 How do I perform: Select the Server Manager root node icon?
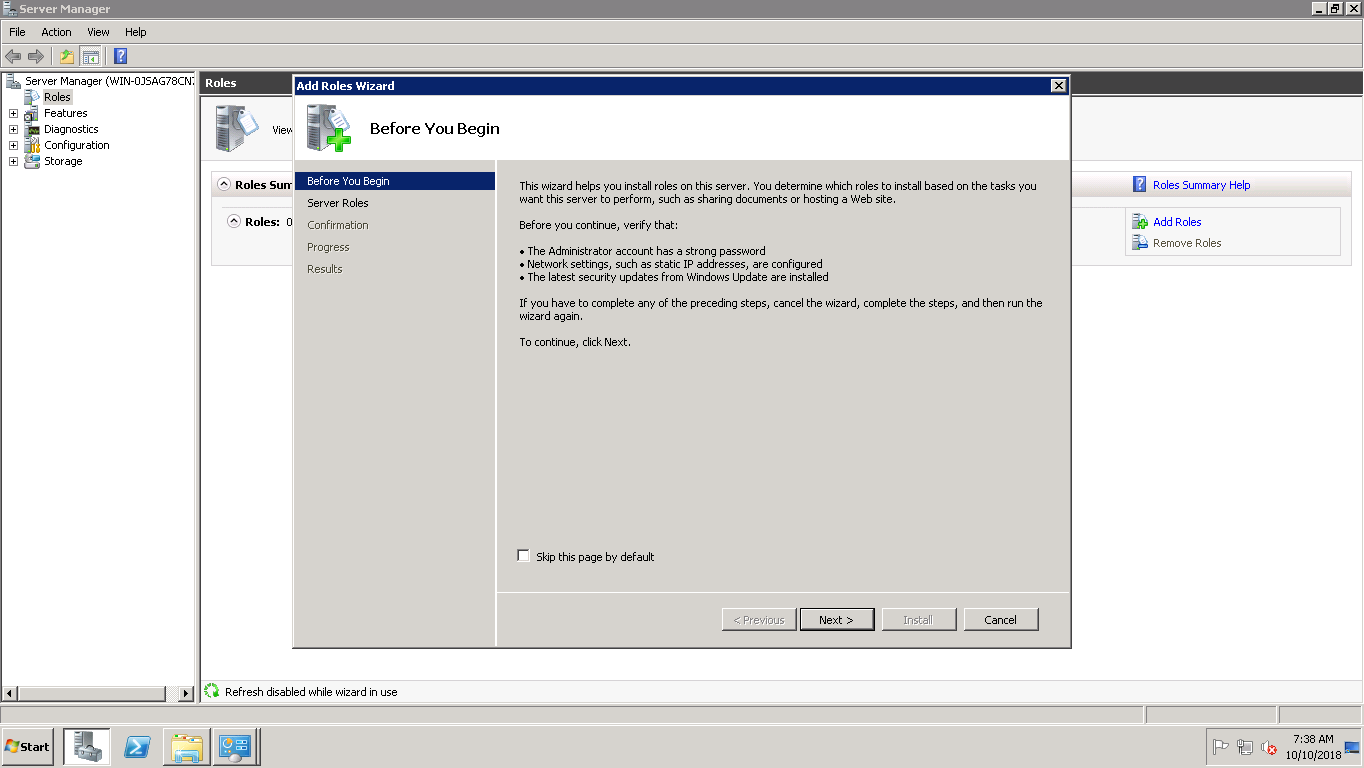tap(13, 81)
